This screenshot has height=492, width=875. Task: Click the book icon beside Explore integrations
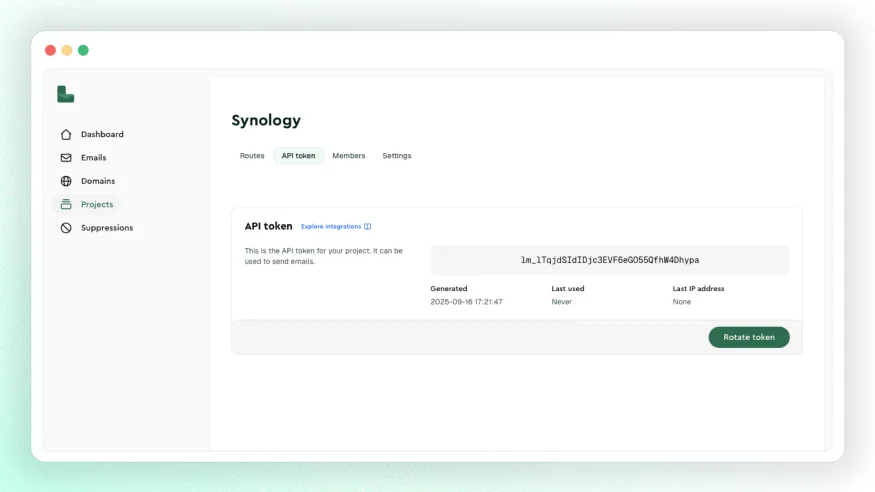[367, 226]
